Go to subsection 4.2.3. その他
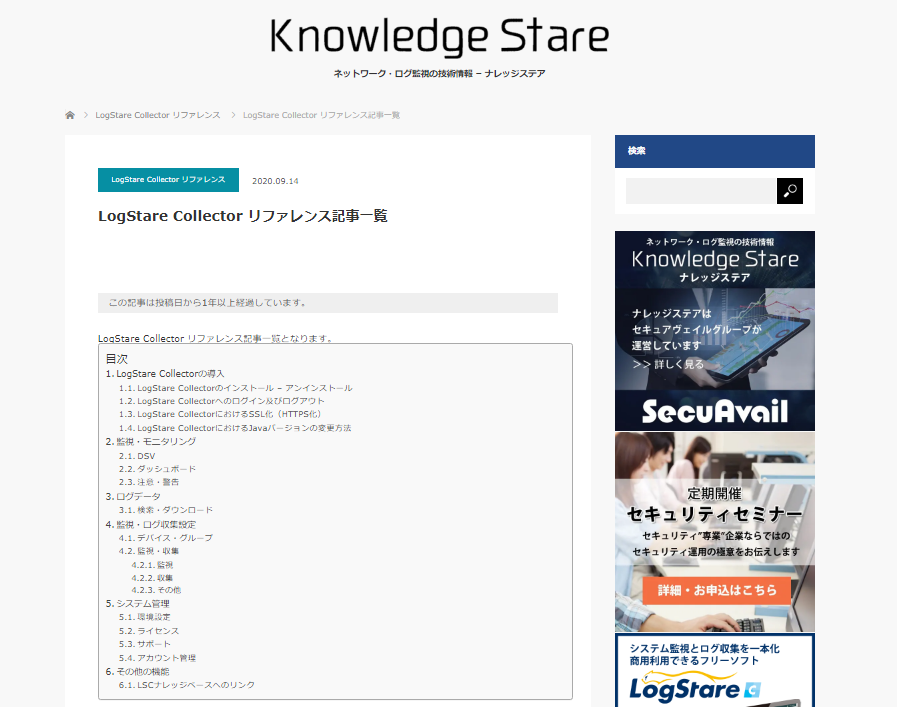Screen dimensions: 897x707 point(156,590)
